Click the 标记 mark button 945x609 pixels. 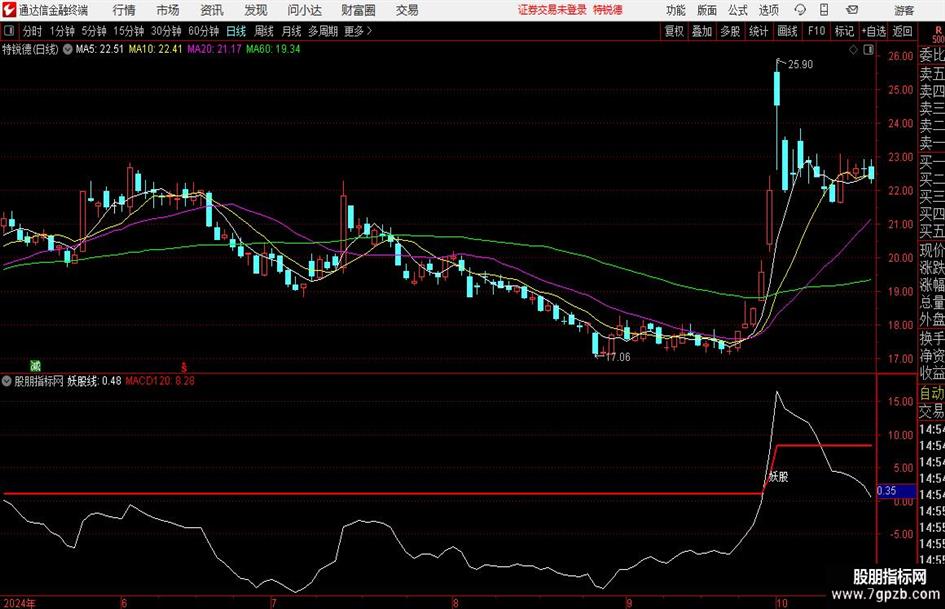click(x=844, y=31)
